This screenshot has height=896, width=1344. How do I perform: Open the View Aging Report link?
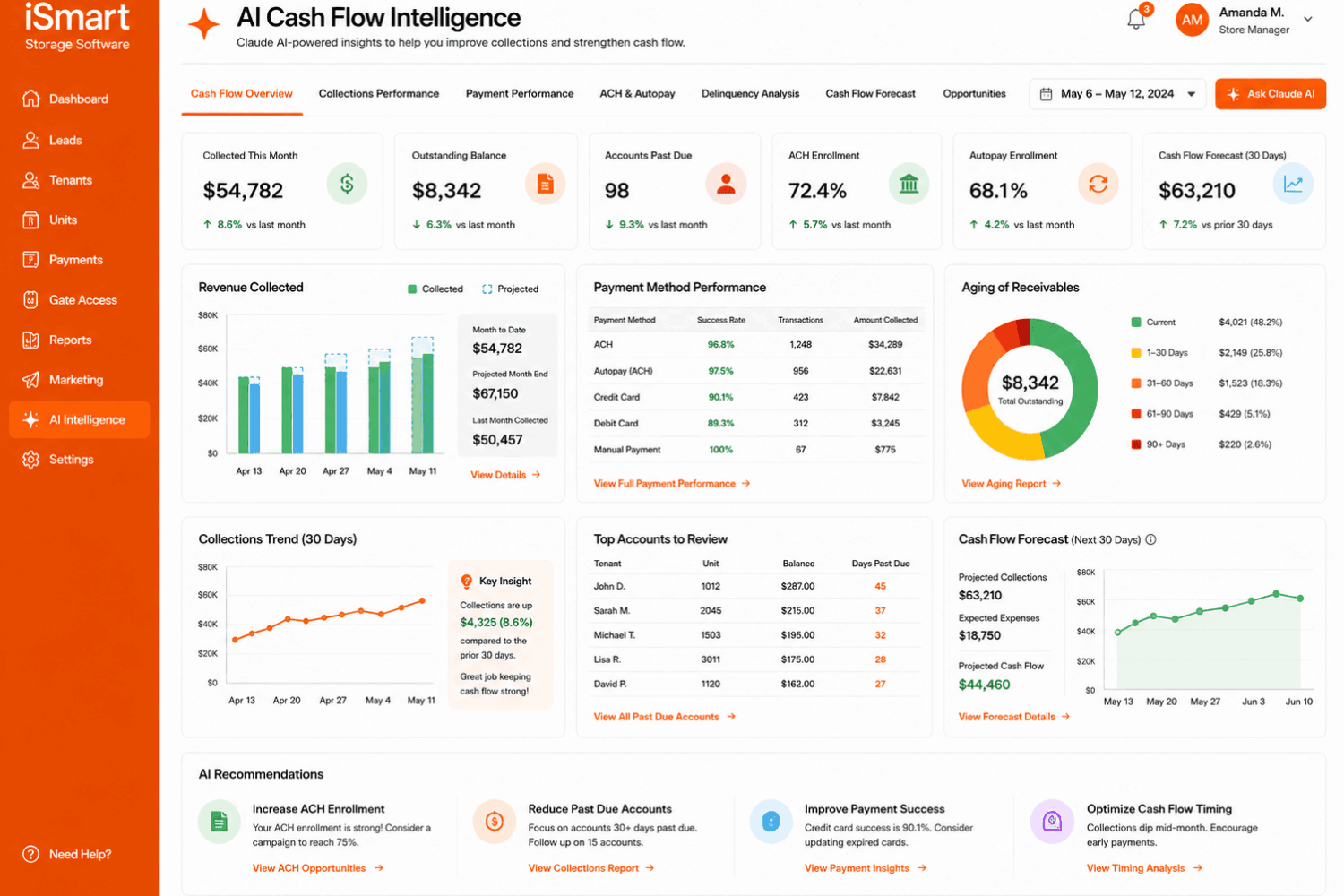point(1011,484)
